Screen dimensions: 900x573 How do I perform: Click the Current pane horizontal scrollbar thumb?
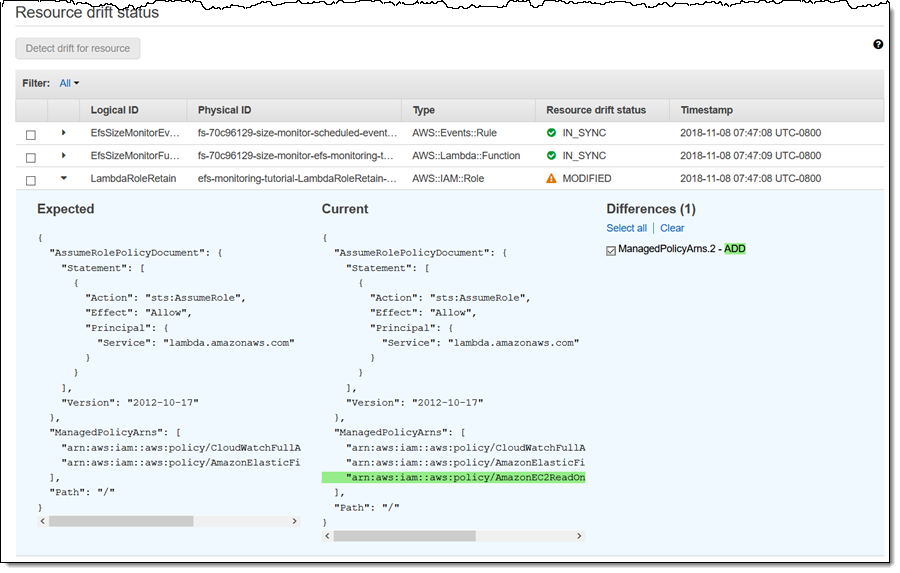(x=405, y=536)
